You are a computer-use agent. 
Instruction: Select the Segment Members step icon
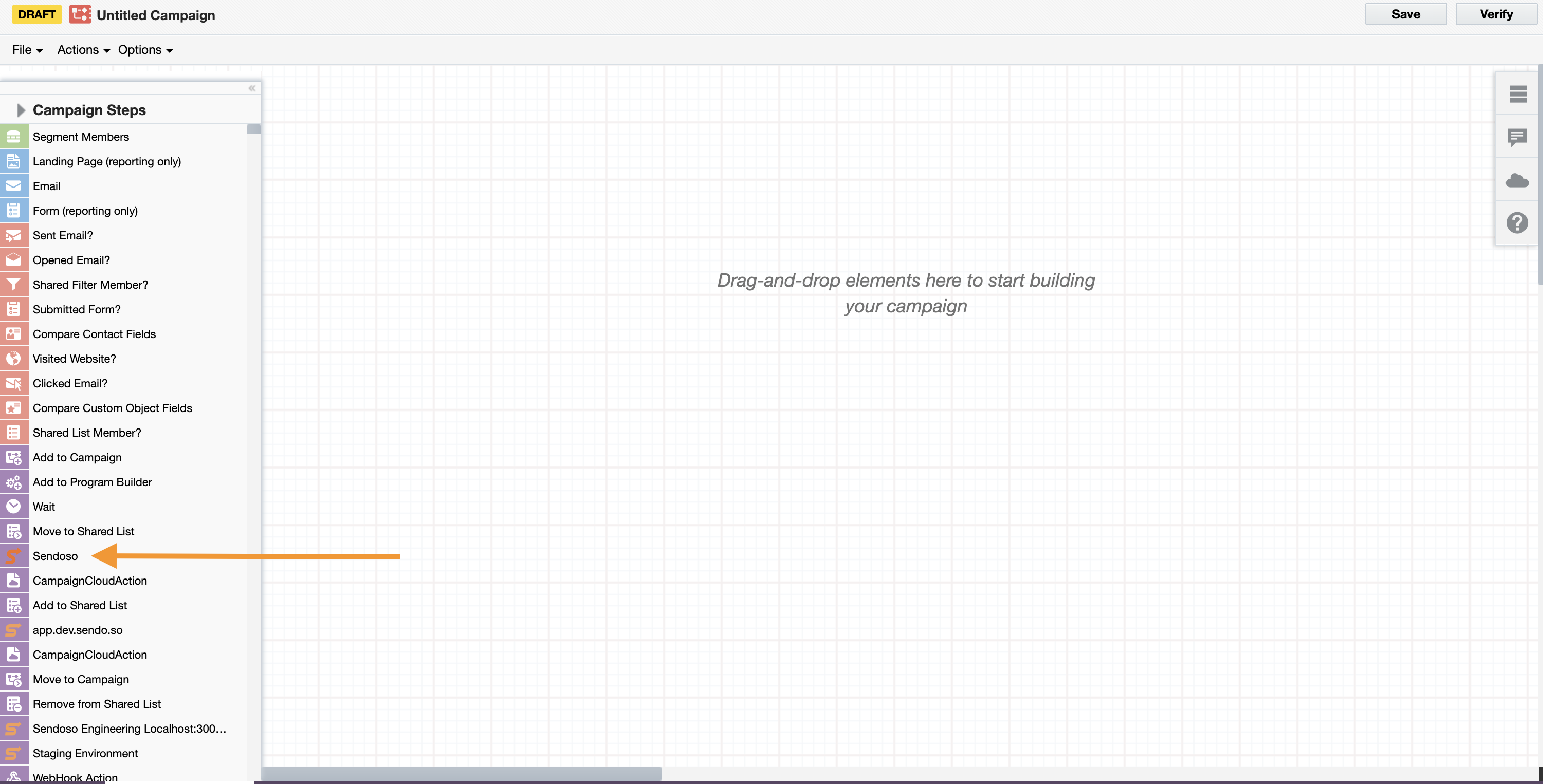(x=14, y=137)
